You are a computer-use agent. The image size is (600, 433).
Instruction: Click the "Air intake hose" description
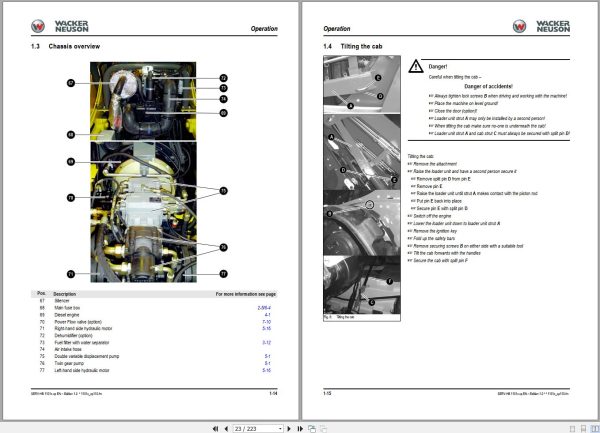point(68,349)
